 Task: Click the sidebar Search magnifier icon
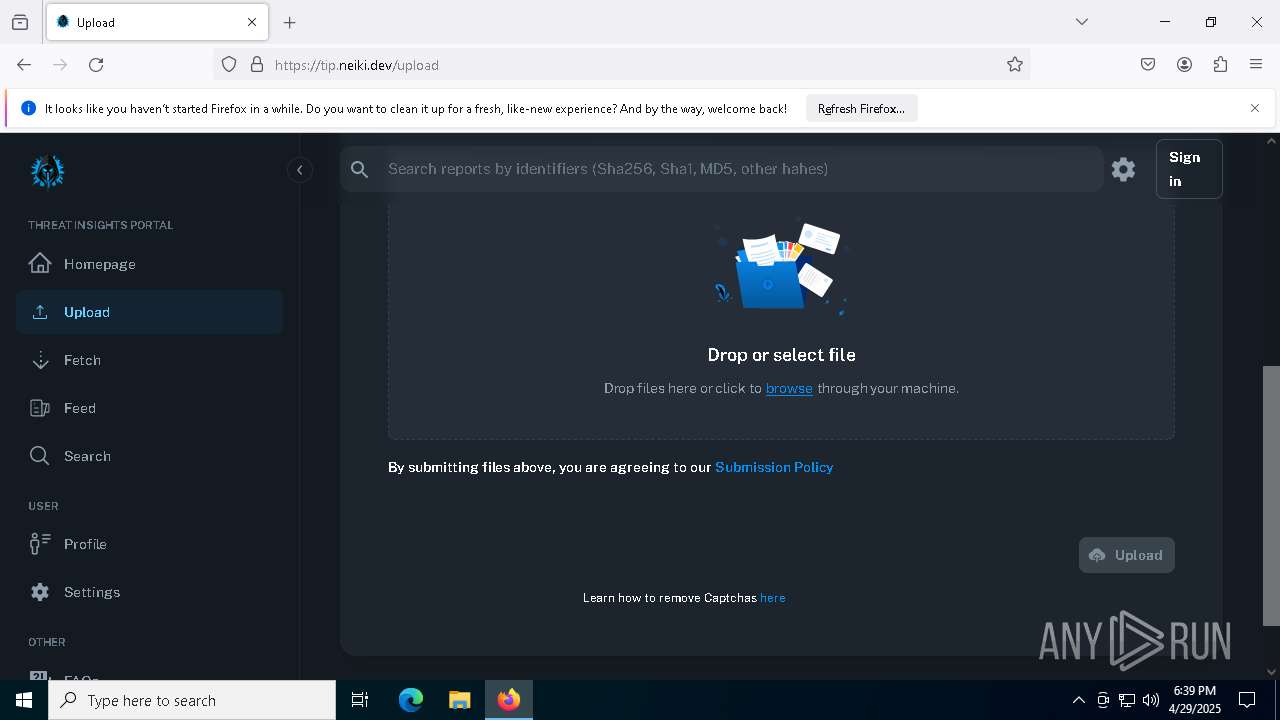click(x=39, y=456)
